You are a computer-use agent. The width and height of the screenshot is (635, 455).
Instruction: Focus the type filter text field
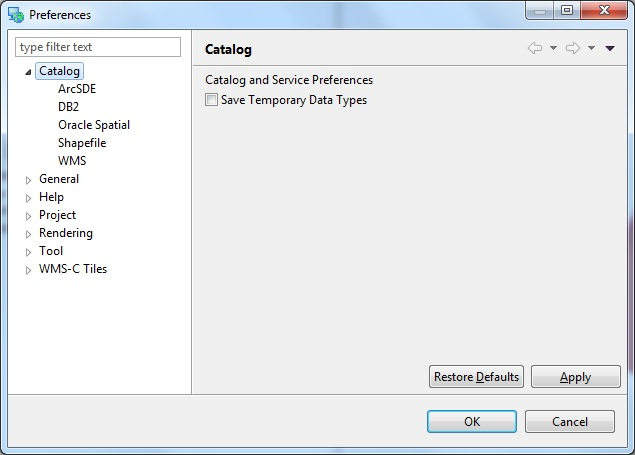tap(98, 47)
